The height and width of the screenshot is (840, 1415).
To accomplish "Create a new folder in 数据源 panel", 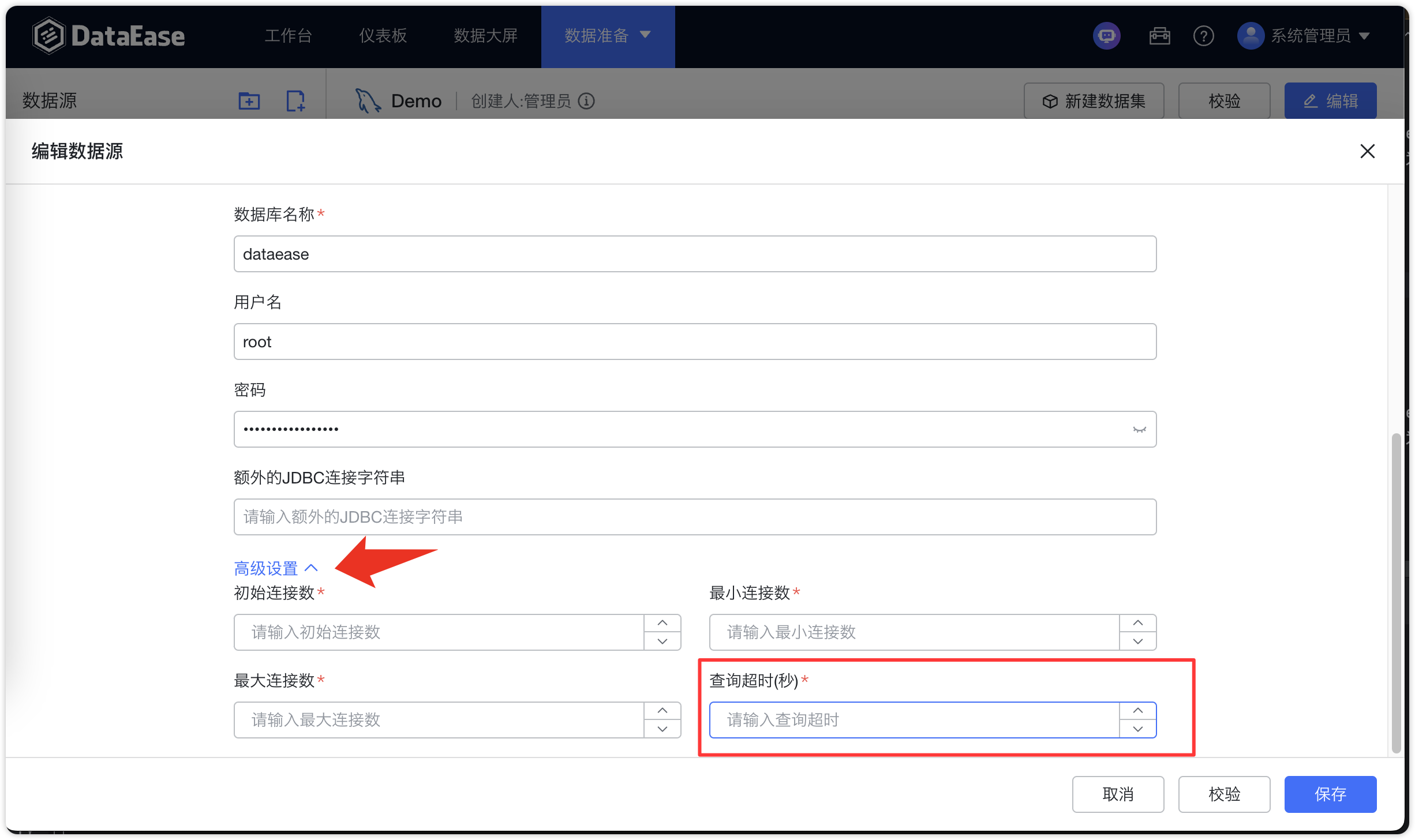I will click(249, 100).
